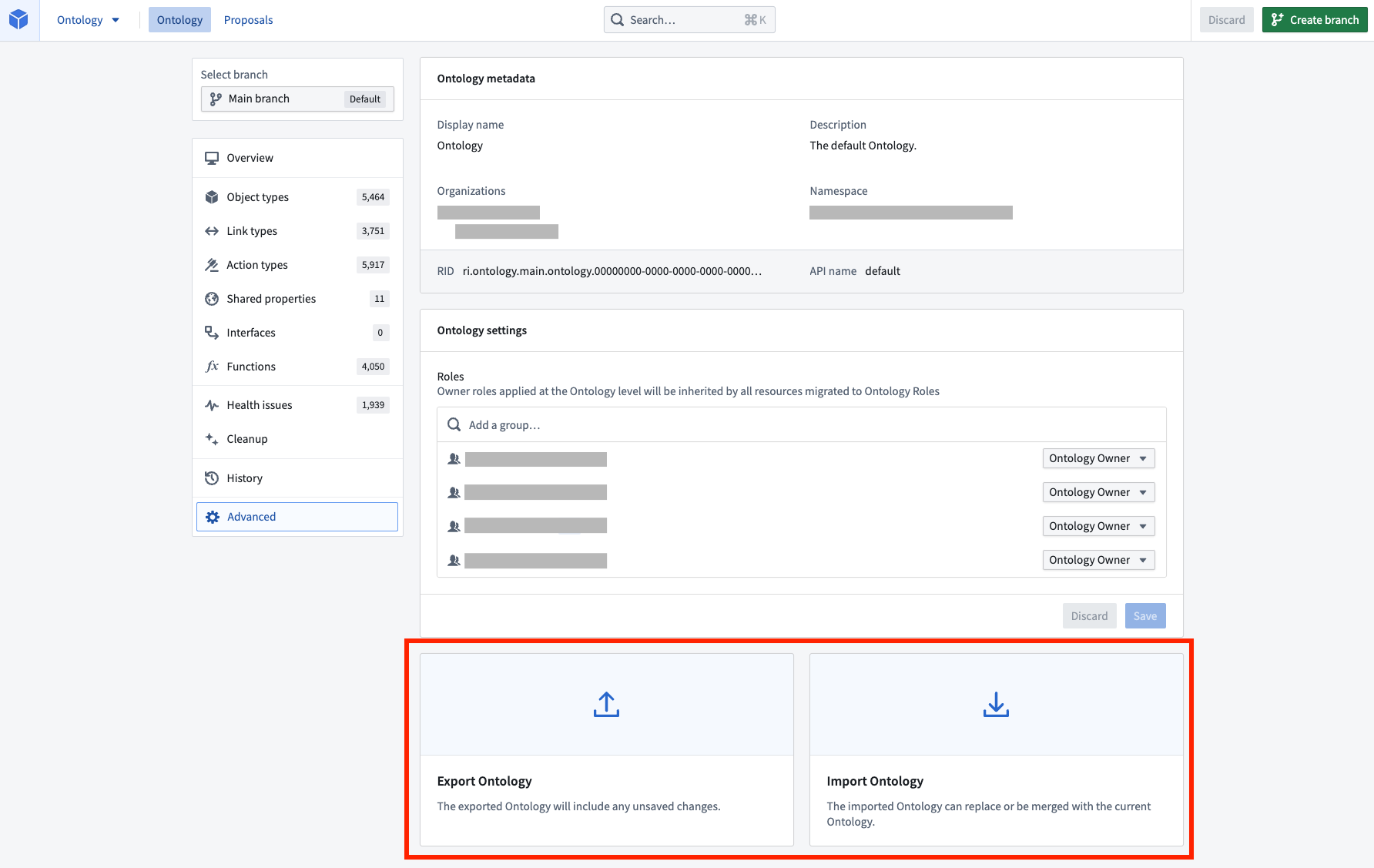
Task: Click the Action types count 5,917
Action: 374,265
